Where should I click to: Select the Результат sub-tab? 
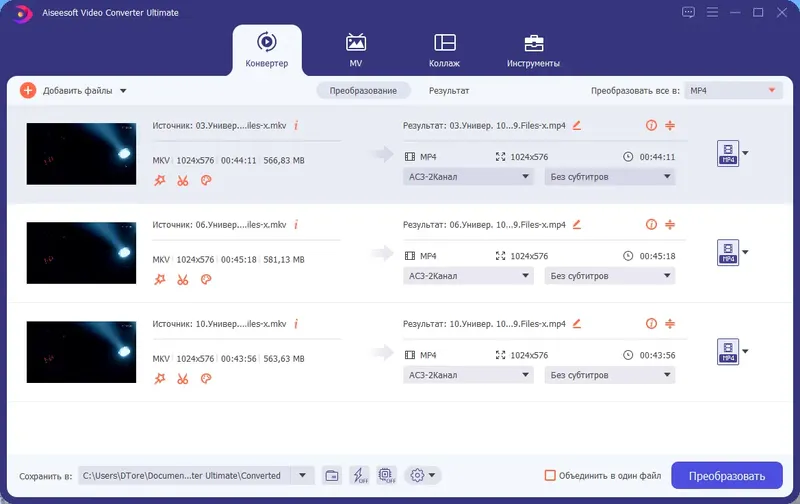pos(449,90)
